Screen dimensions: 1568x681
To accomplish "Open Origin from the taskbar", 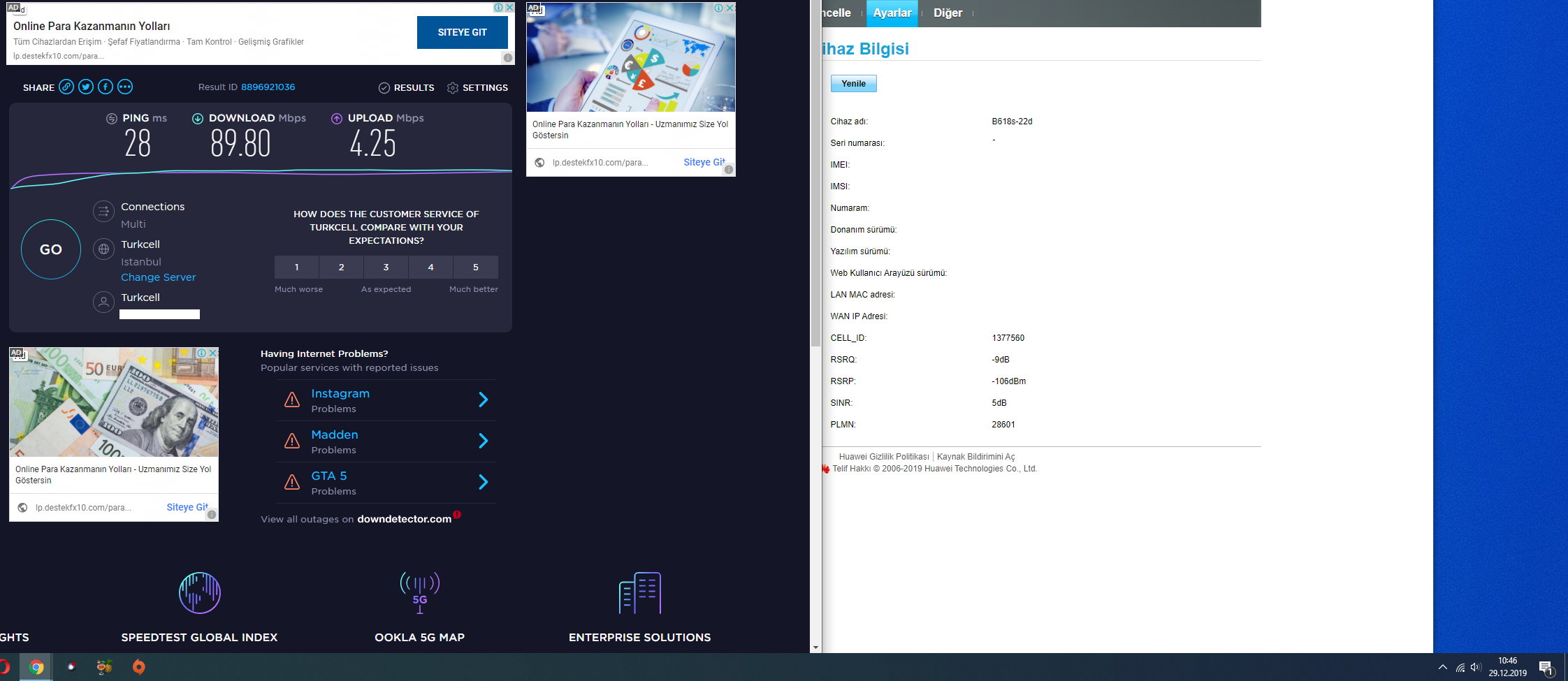I will [139, 667].
